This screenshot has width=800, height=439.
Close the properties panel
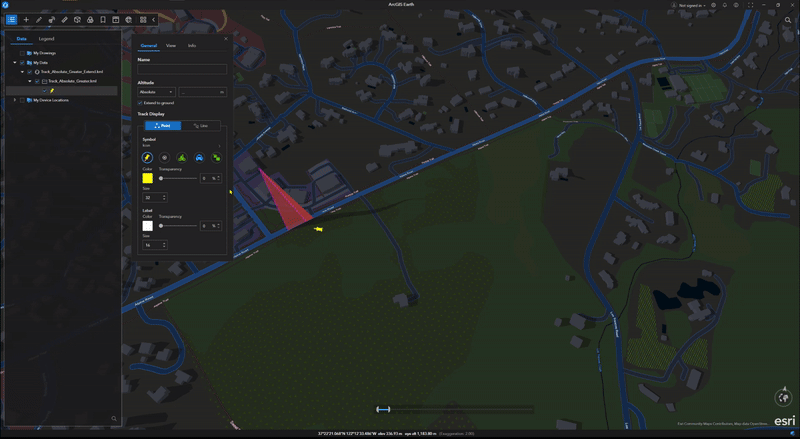[x=226, y=39]
